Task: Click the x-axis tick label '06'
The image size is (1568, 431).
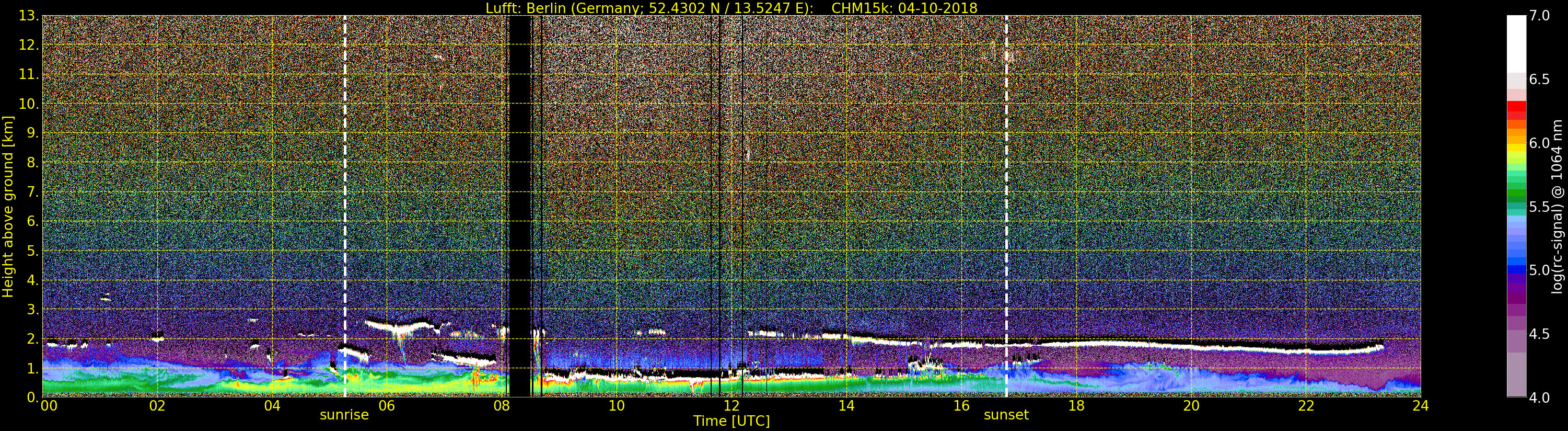Action: 387,405
